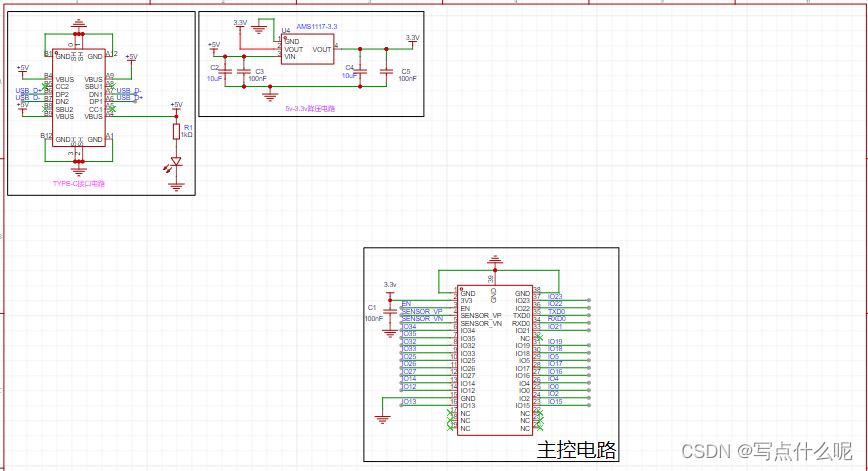
Task: Select the blue IO25 net label
Action: 410,356
